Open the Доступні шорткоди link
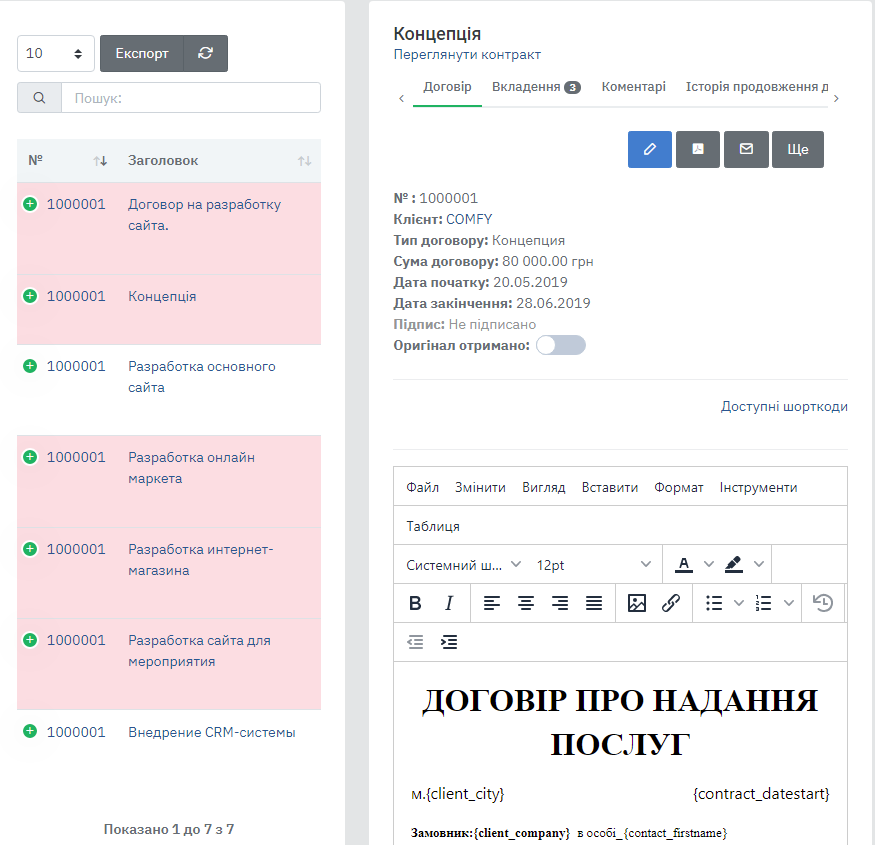Image resolution: width=875 pixels, height=845 pixels. click(x=784, y=407)
